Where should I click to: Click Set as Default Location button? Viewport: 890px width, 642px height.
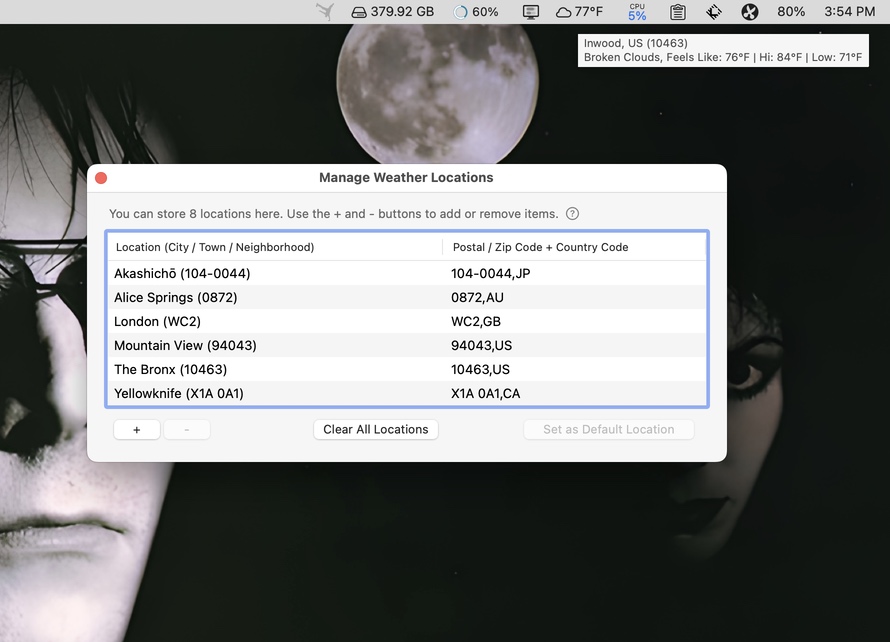coord(608,430)
